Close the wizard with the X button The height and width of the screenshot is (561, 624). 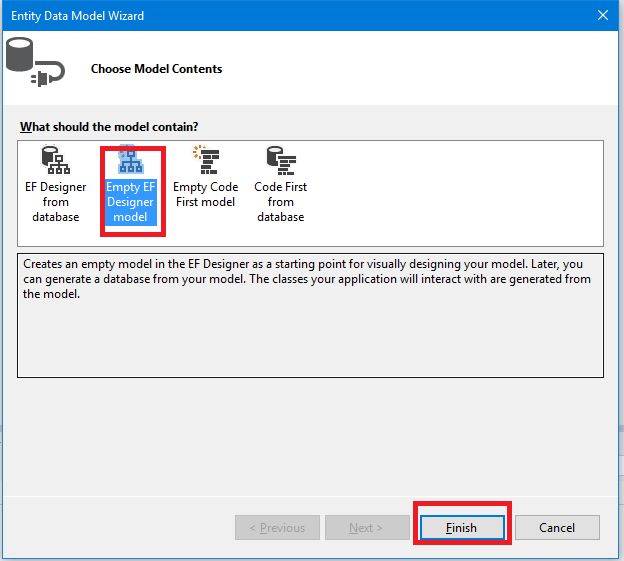[603, 16]
